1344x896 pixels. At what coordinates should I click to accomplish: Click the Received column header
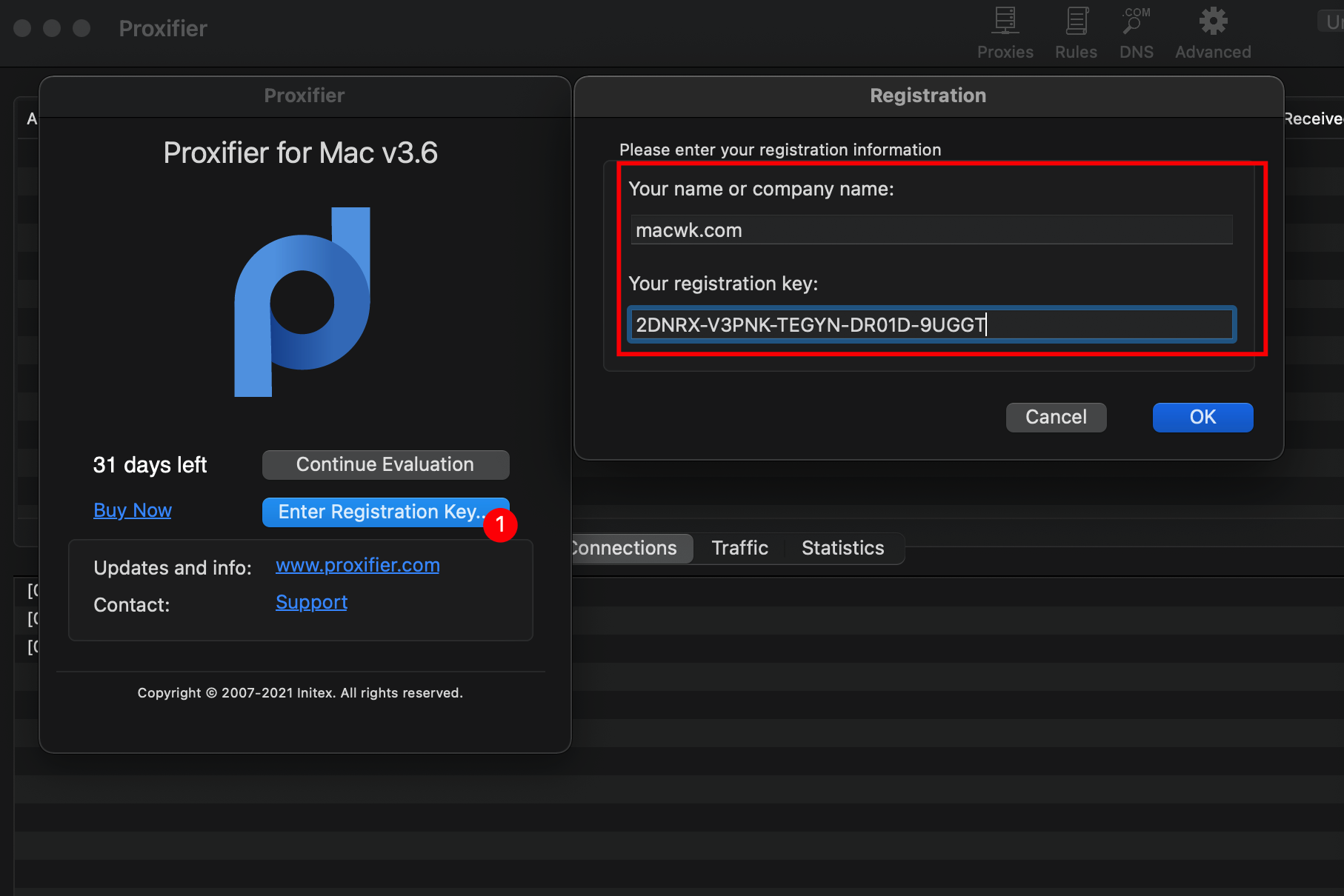click(1314, 118)
